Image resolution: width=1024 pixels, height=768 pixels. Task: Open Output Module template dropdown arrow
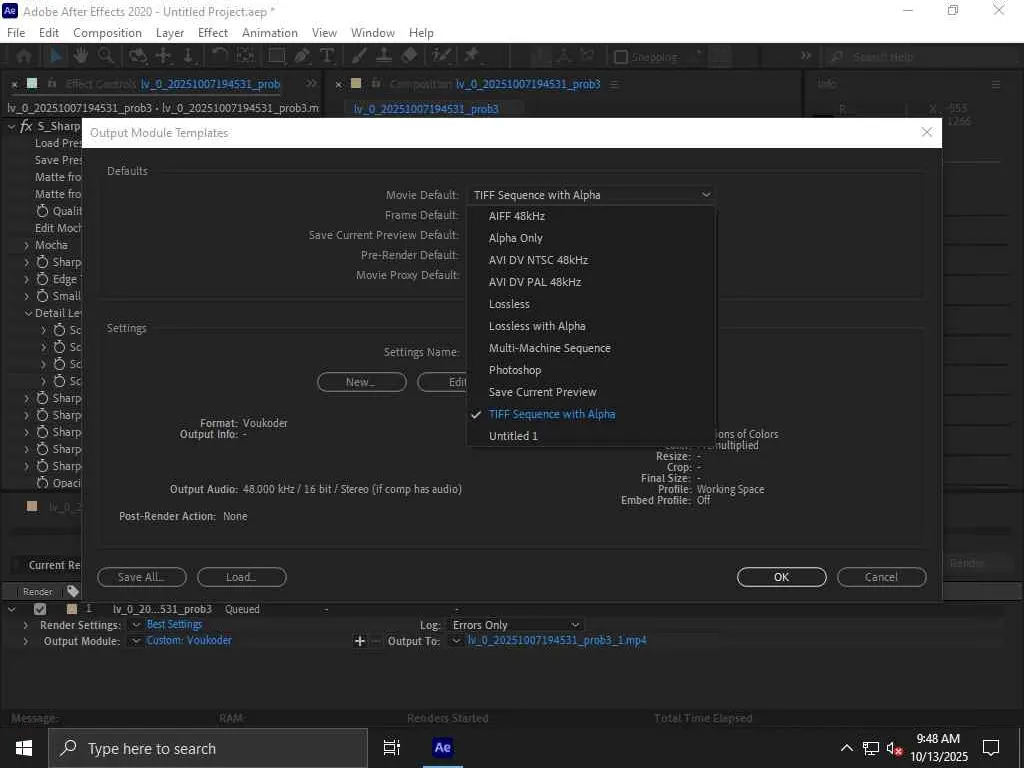click(x=136, y=641)
